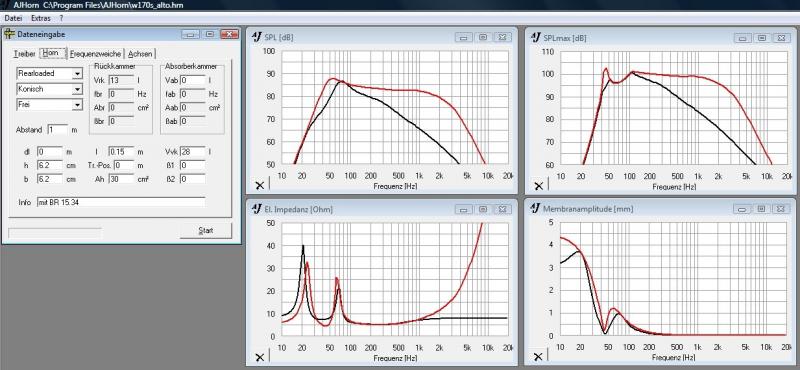The height and width of the screenshot is (370, 800).
Task: Maximize the Membranamplitude graph window
Action: [x=761, y=209]
